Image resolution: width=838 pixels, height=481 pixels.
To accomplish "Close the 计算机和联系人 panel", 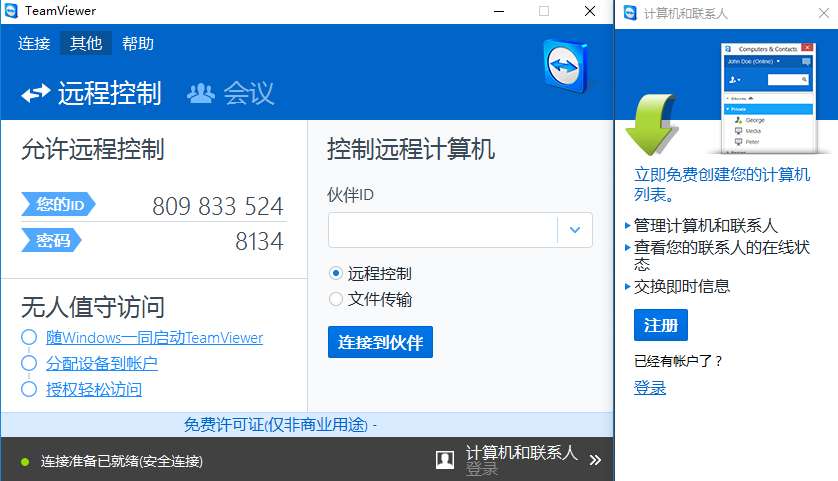I will pos(824,13).
